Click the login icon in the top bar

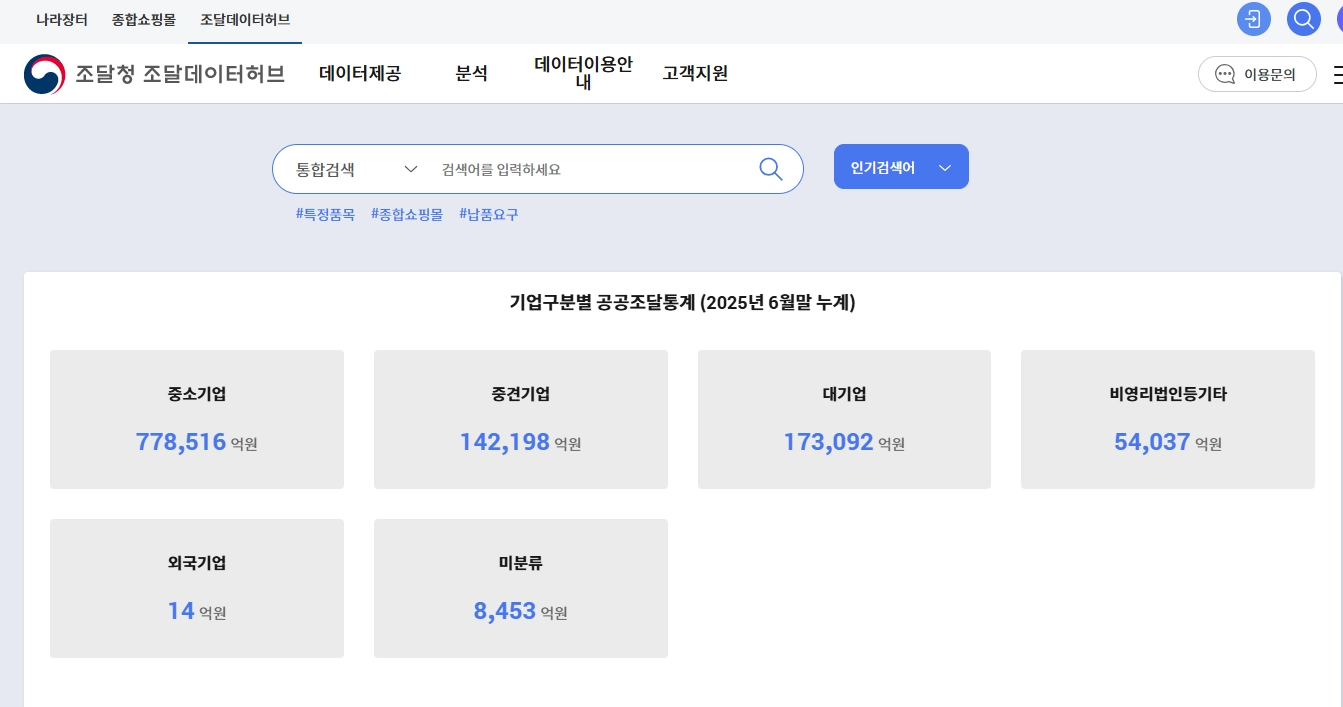[1253, 19]
